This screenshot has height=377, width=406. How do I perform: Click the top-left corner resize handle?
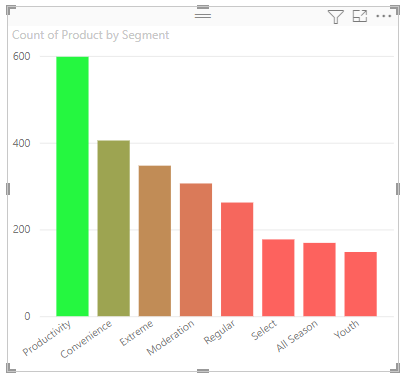pyautogui.click(x=11, y=10)
